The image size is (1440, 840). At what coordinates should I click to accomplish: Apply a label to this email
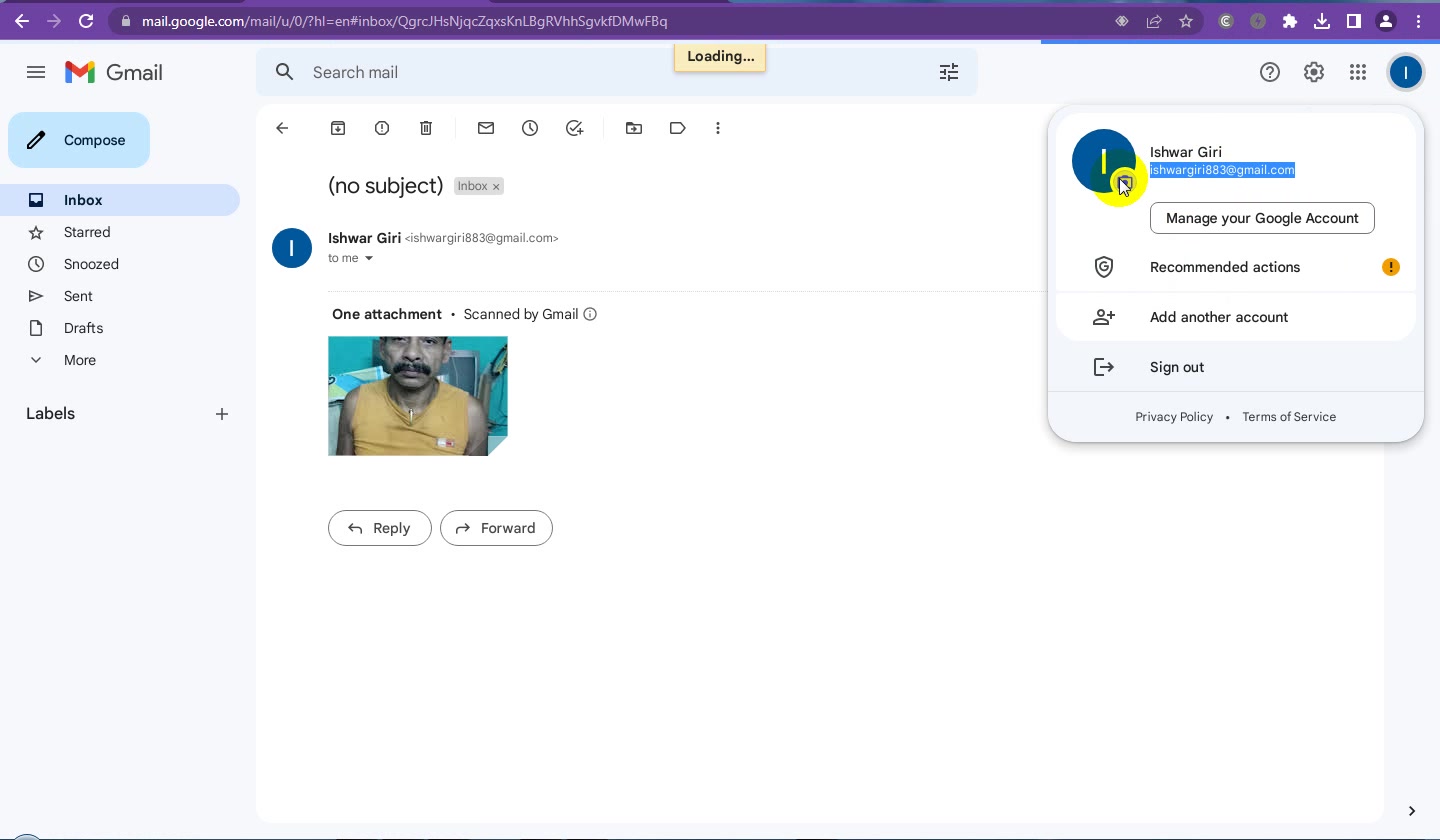678,128
